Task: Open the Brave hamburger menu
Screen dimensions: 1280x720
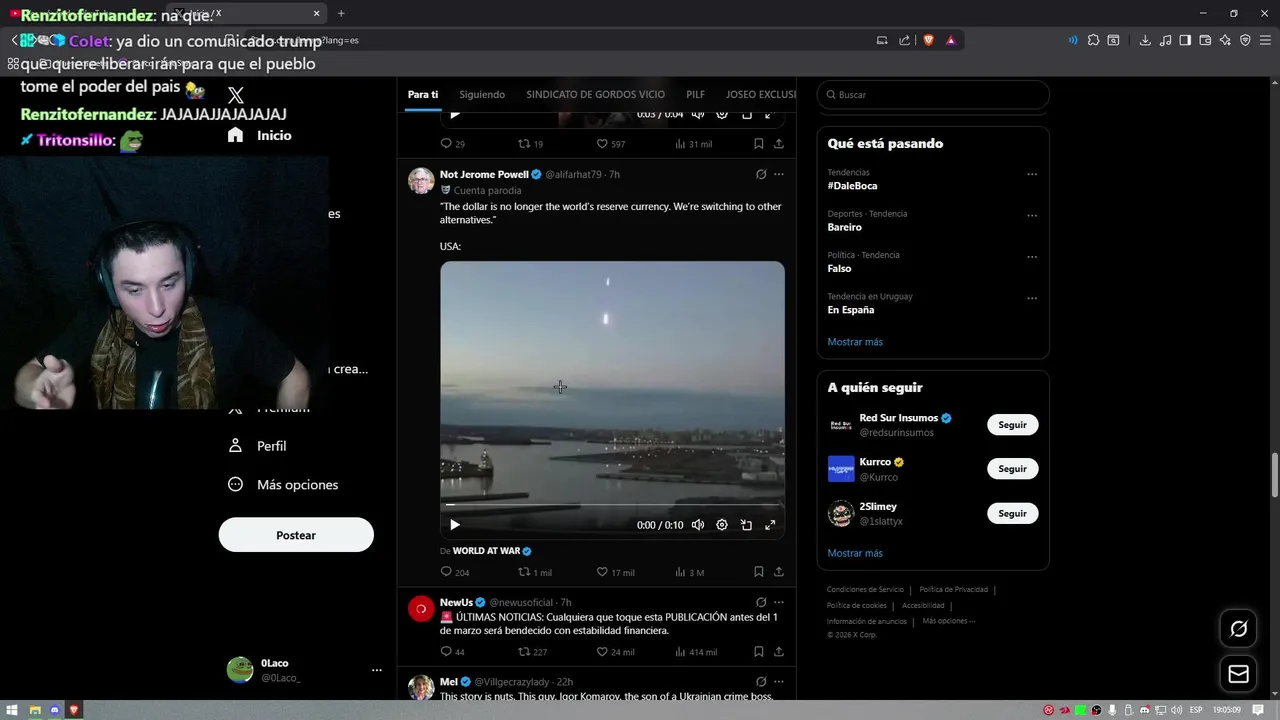Action: pyautogui.click(x=1264, y=40)
